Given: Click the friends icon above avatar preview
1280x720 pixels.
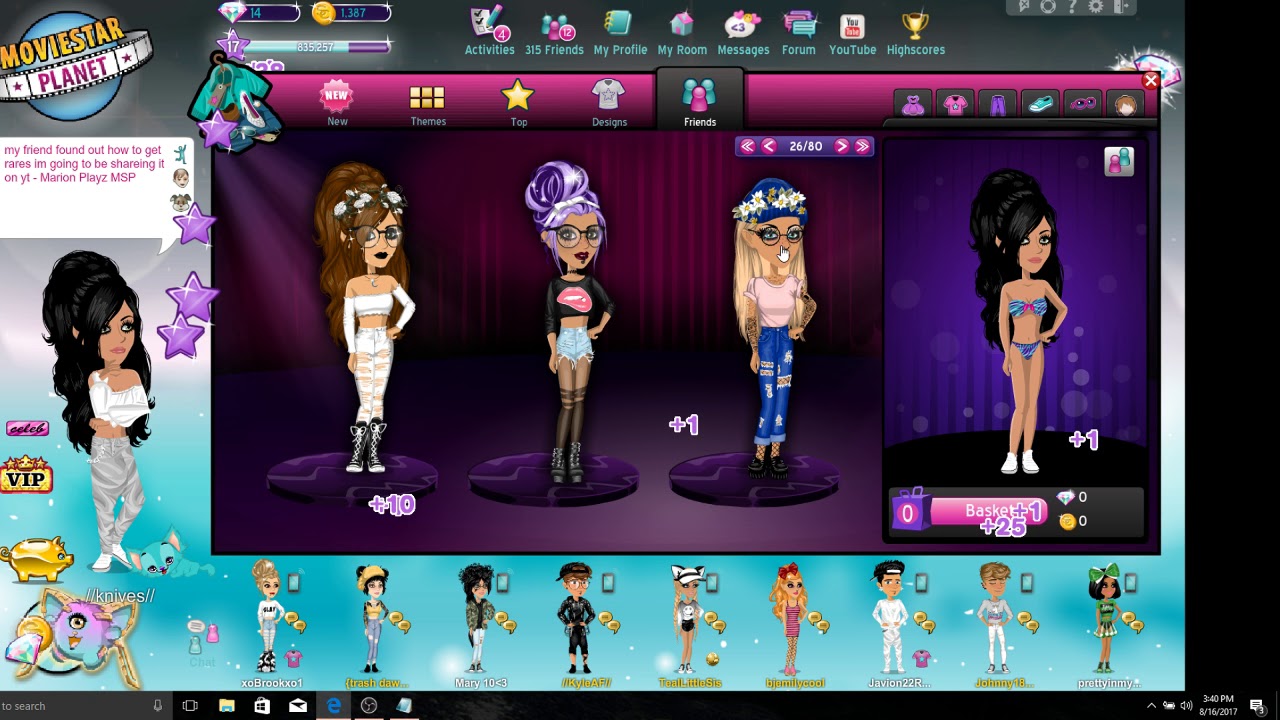Looking at the screenshot, I should 1119,162.
